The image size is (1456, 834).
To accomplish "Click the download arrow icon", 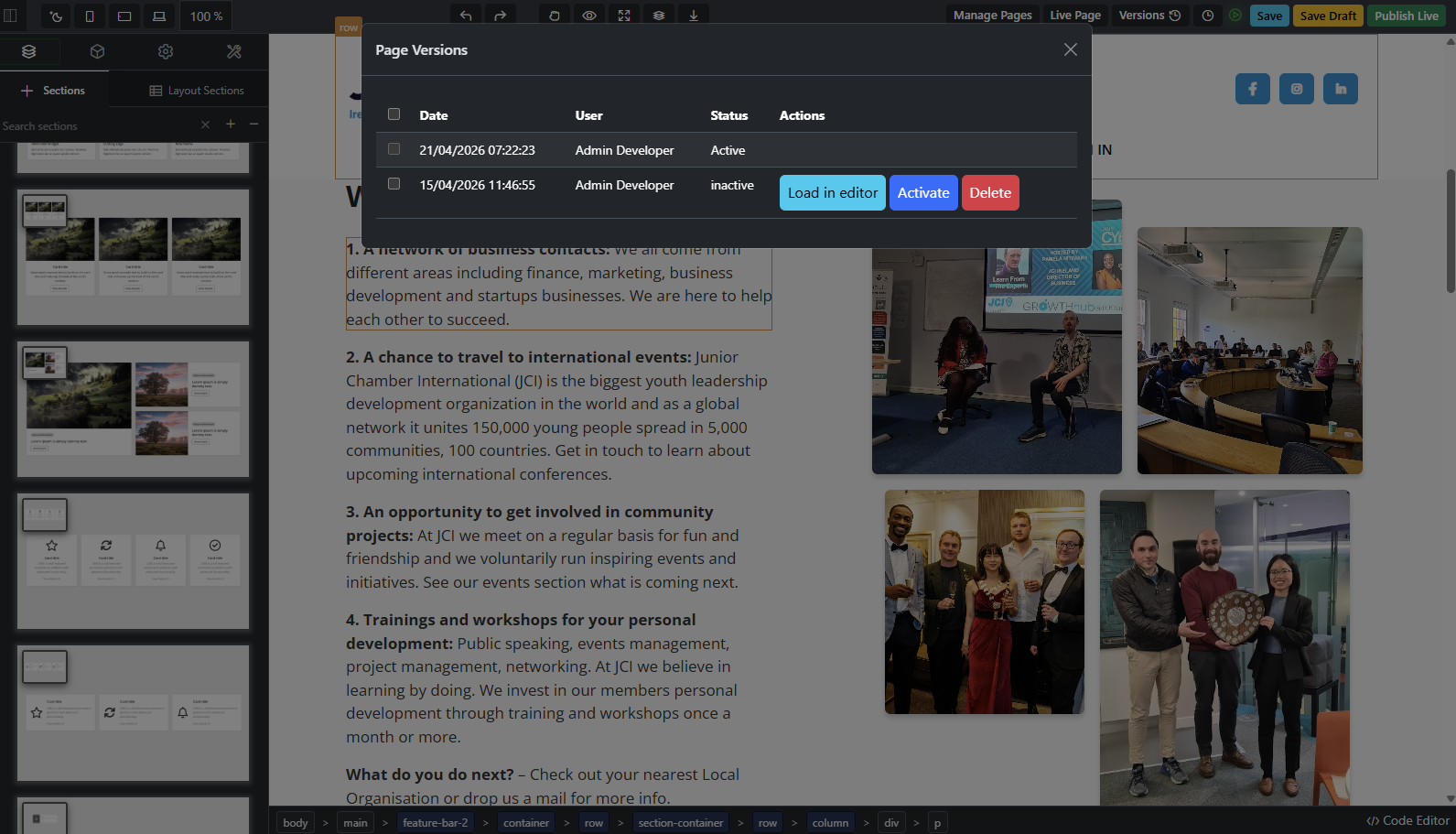I will click(694, 16).
